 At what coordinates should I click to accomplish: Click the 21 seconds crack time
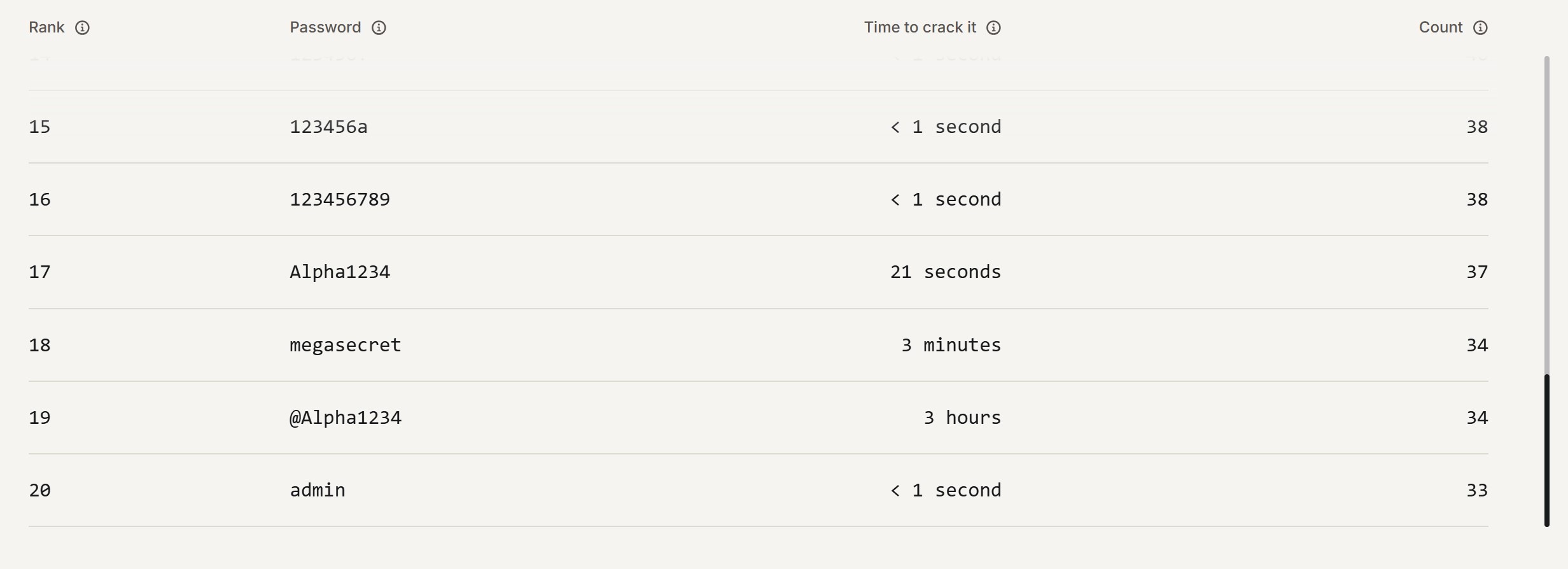point(946,272)
